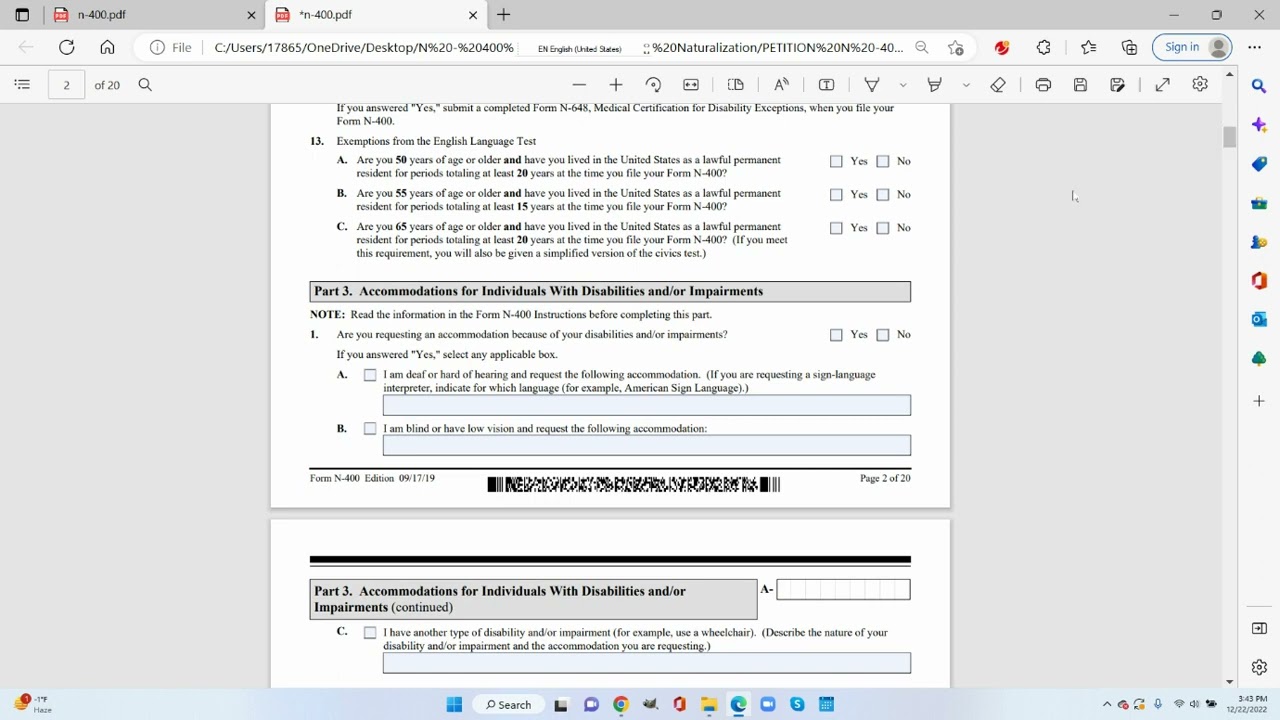Open Office in Edge sidebar
Screen dimensions: 1280x720
1259,281
